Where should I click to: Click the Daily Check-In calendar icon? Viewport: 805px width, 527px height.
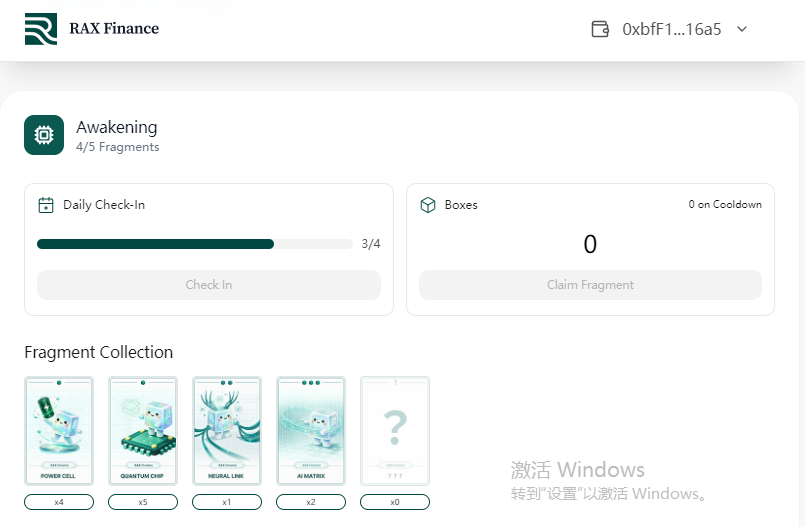46,205
